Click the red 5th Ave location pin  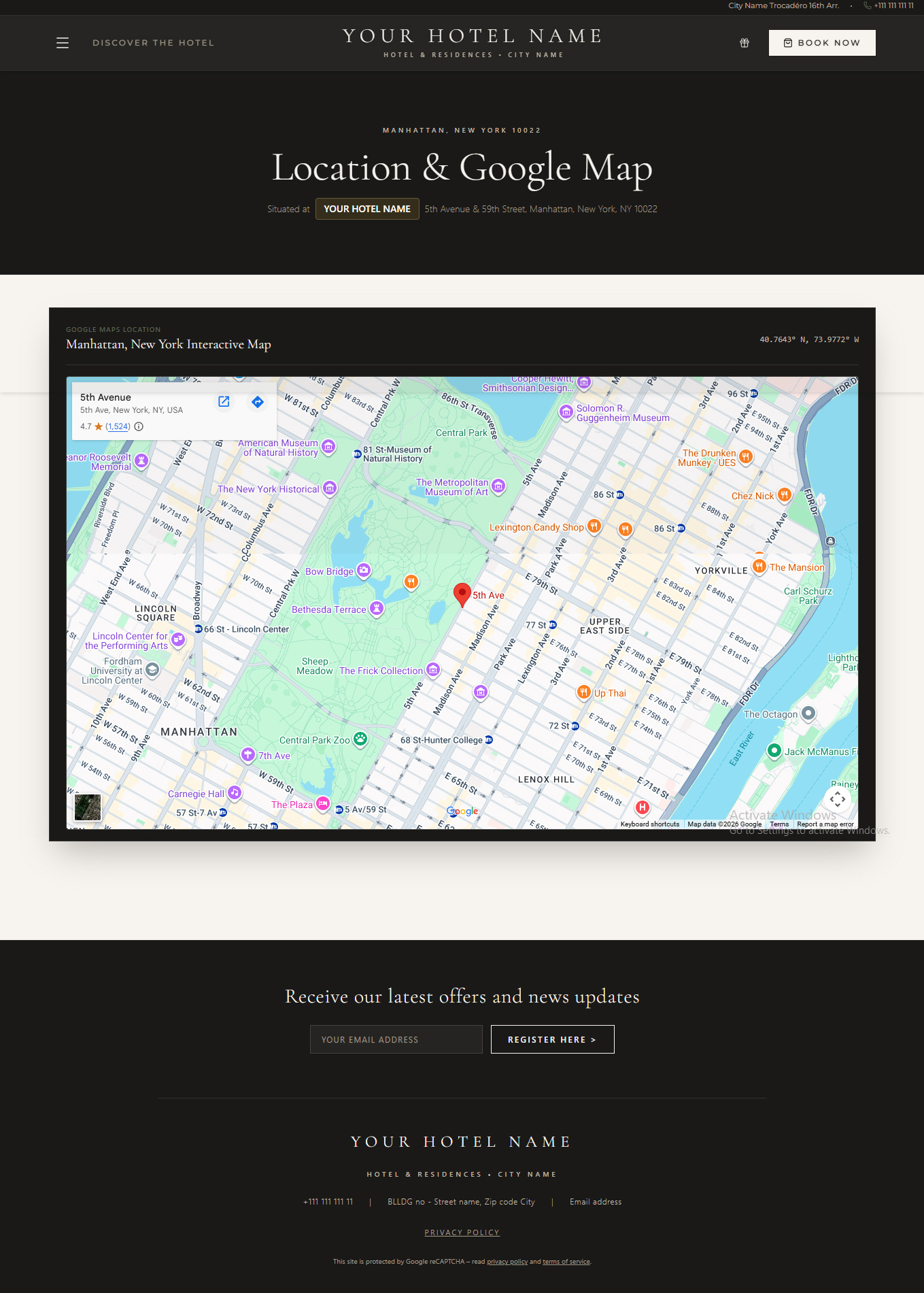coord(462,594)
